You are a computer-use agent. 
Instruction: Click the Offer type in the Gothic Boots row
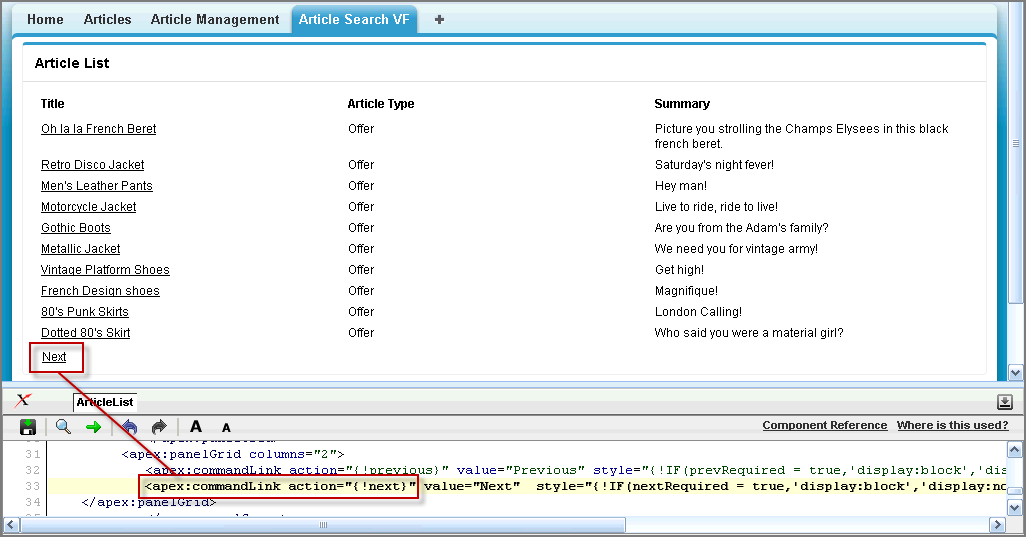click(361, 228)
